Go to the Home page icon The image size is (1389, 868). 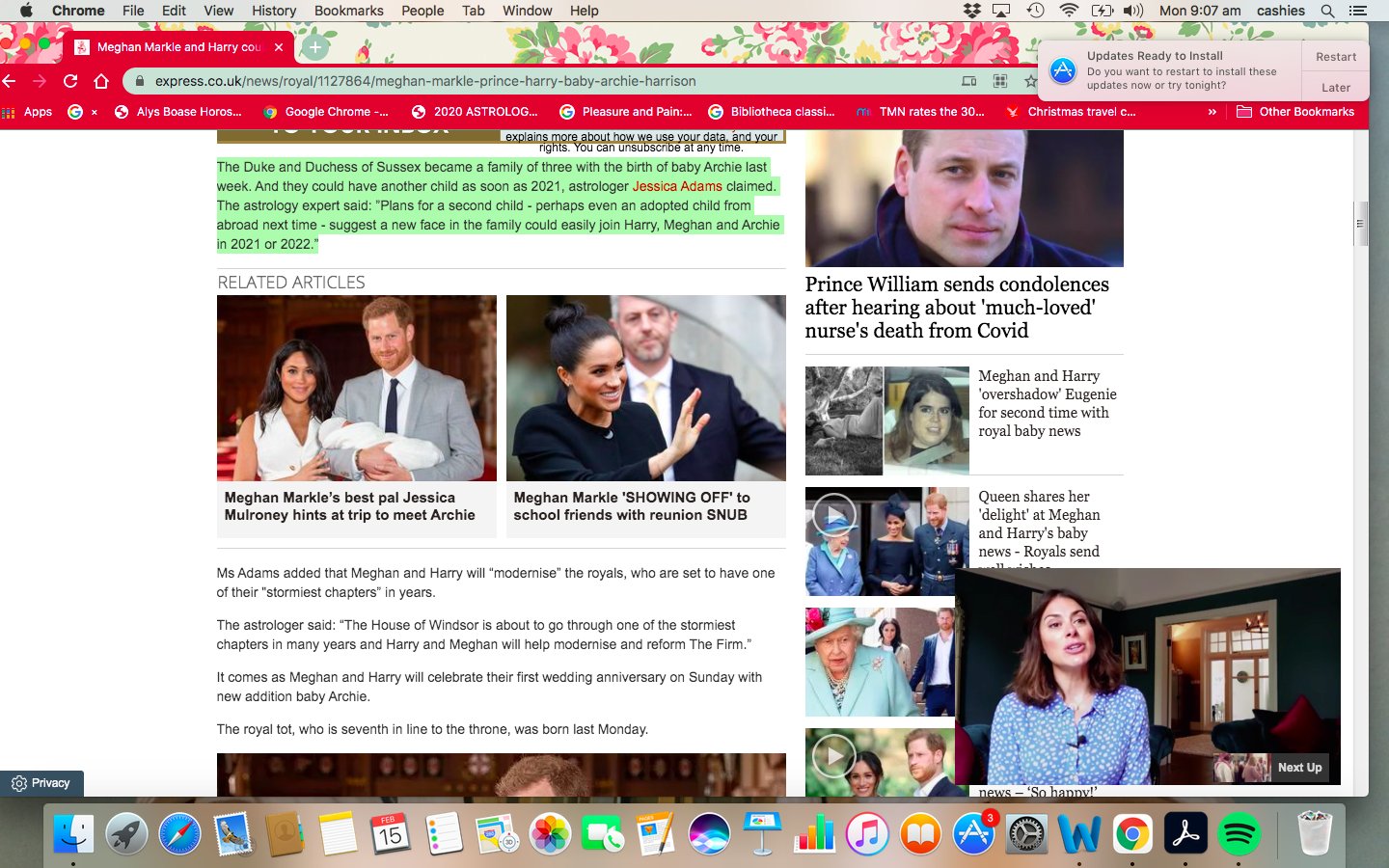(101, 81)
